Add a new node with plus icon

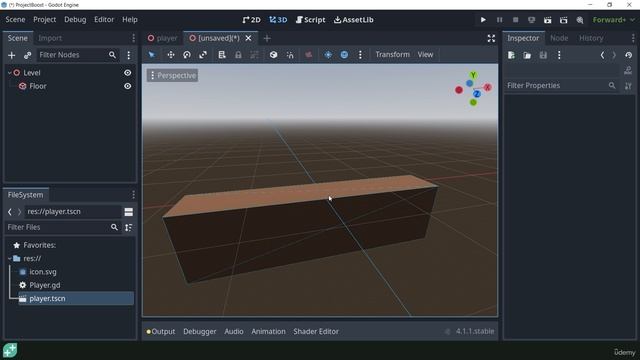[x=11, y=55]
